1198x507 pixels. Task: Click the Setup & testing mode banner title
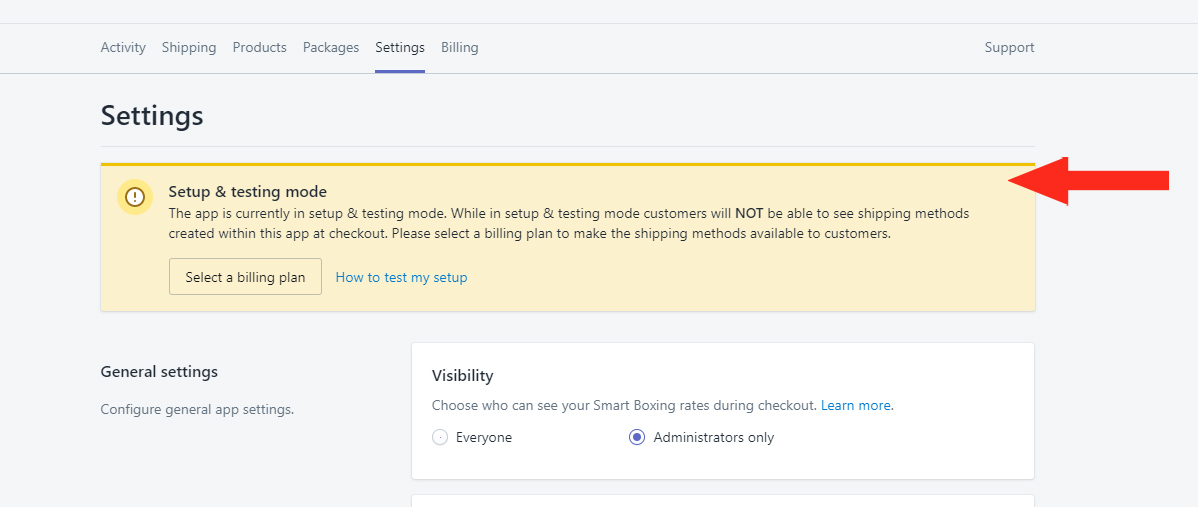248,192
